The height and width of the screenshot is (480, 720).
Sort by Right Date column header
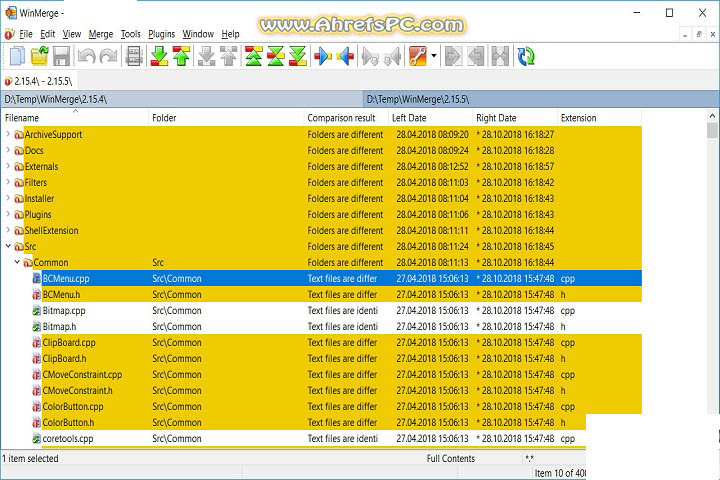(x=515, y=118)
